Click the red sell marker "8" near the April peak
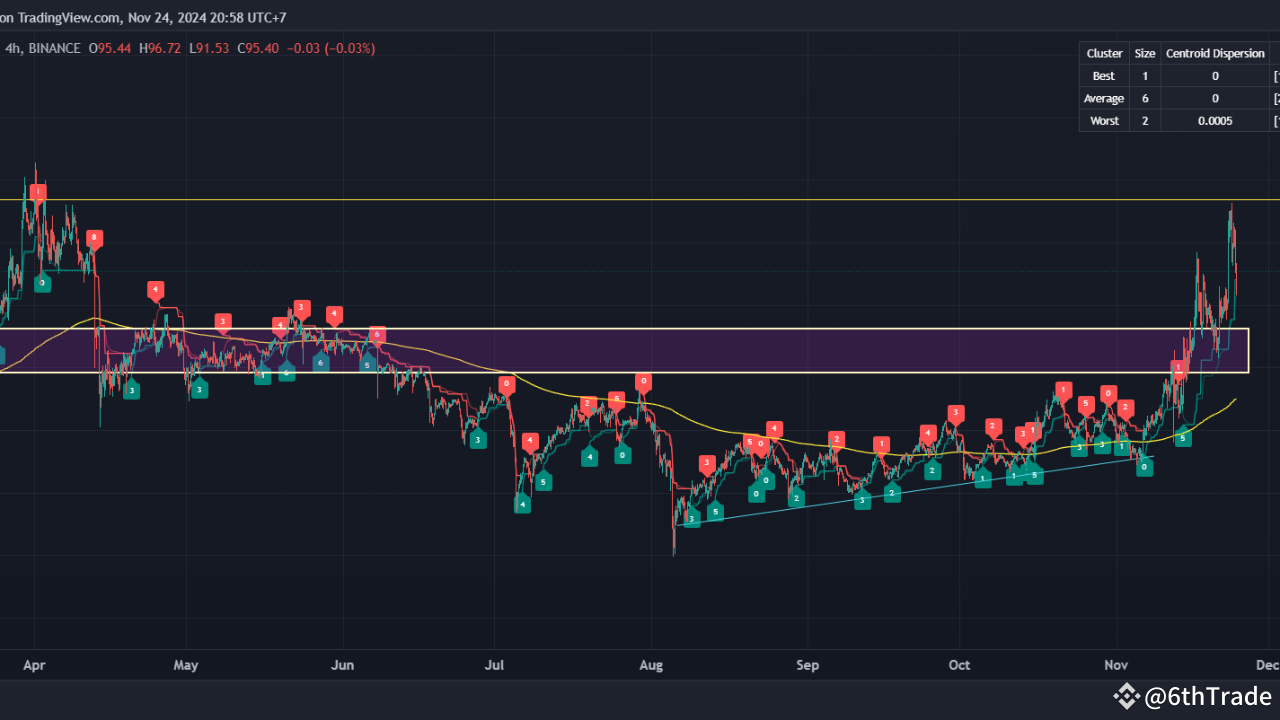1280x720 pixels. point(95,238)
